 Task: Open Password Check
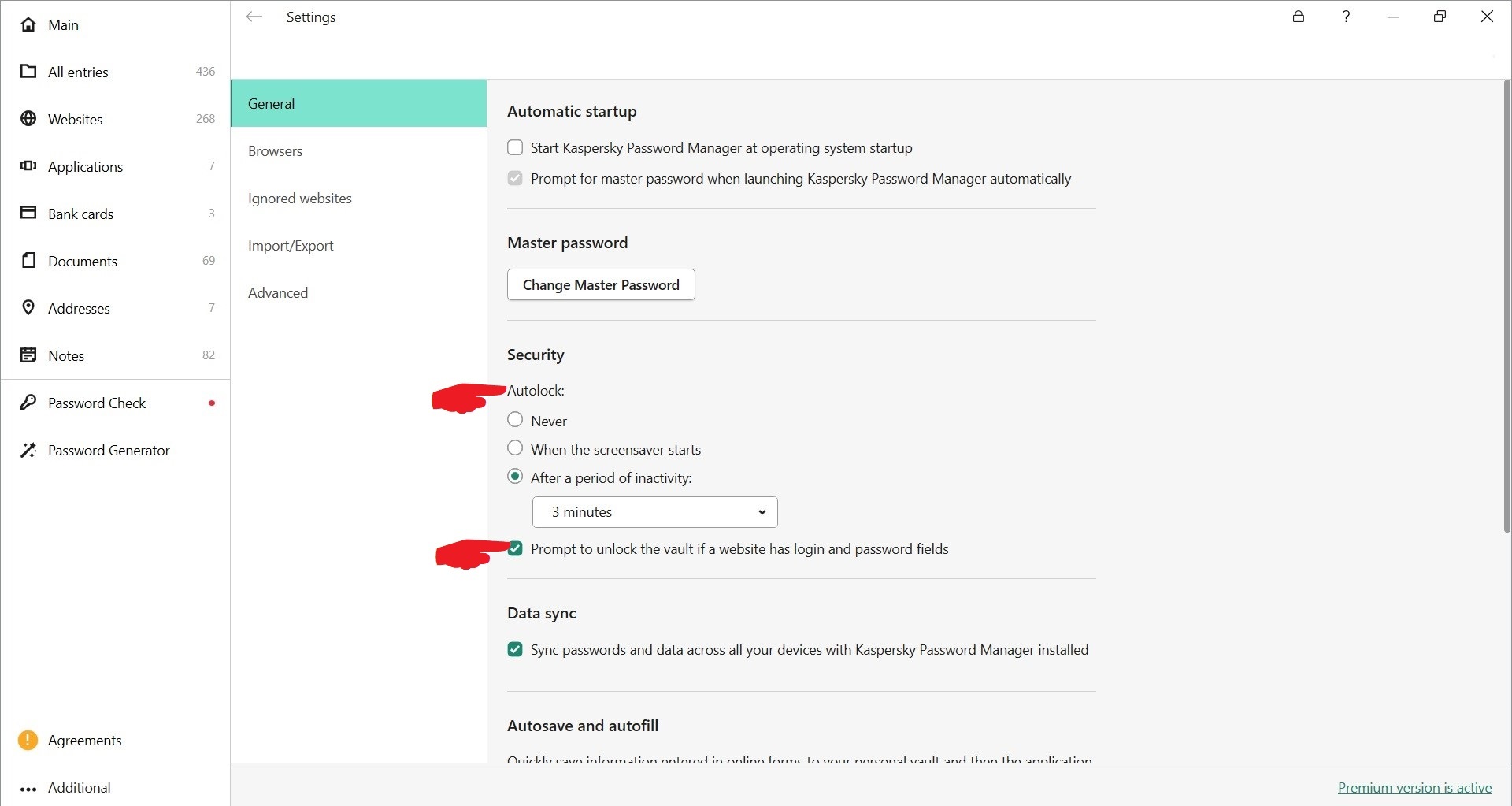click(x=115, y=403)
